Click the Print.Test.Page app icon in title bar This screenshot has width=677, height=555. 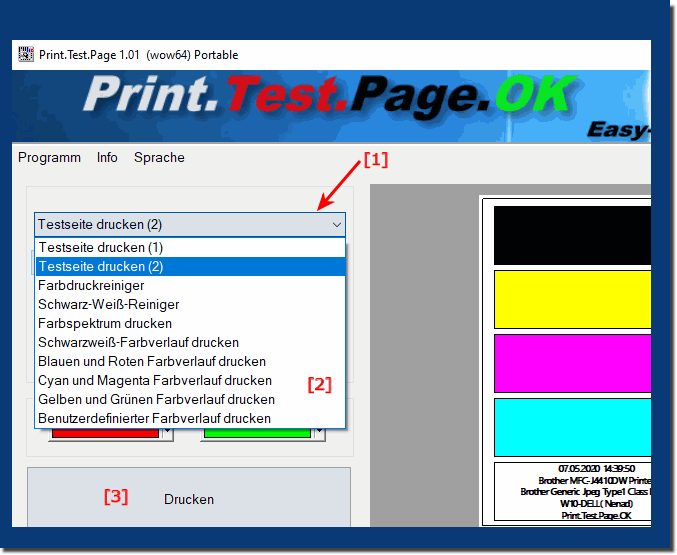[26, 54]
